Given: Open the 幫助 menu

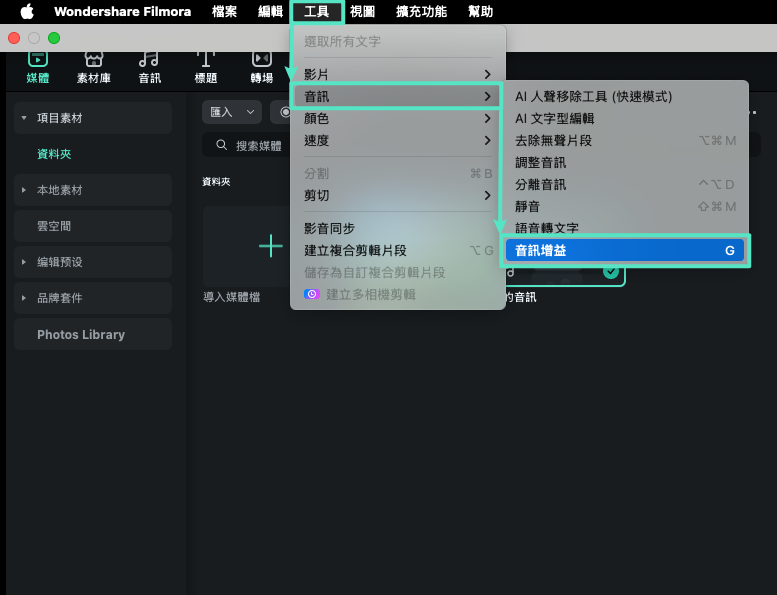Looking at the screenshot, I should click(x=480, y=11).
